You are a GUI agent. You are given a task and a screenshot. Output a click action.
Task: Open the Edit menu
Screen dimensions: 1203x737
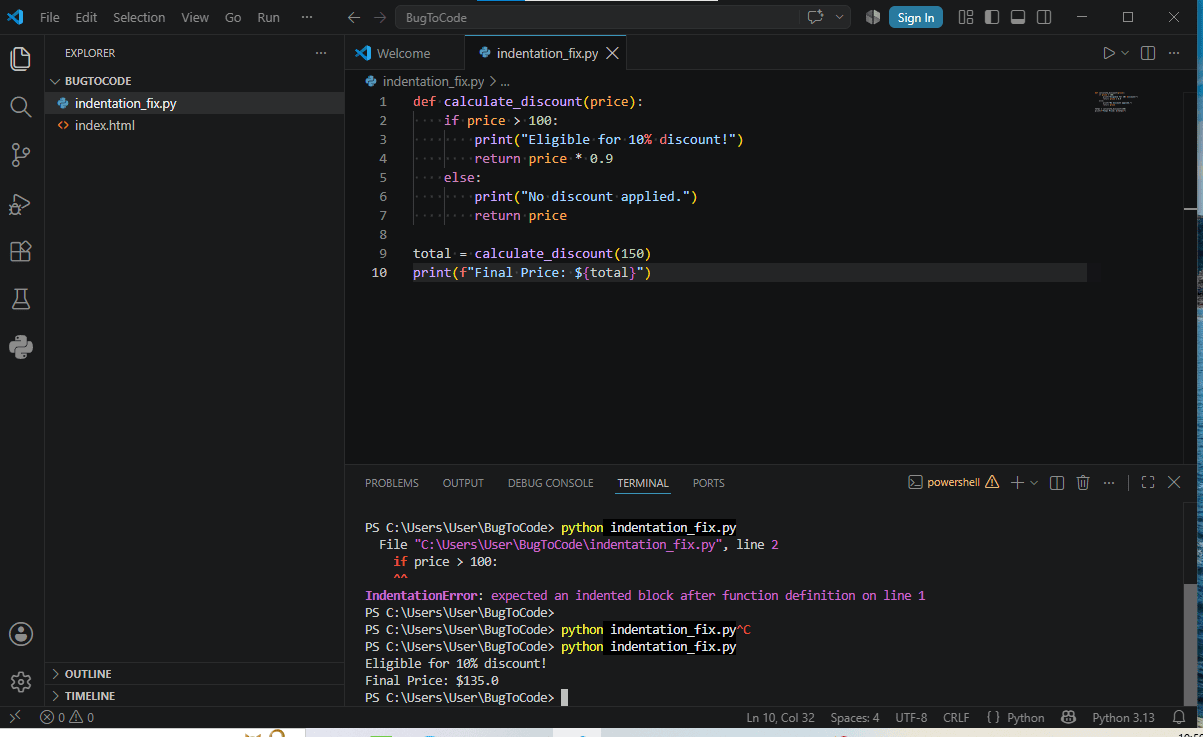point(86,17)
